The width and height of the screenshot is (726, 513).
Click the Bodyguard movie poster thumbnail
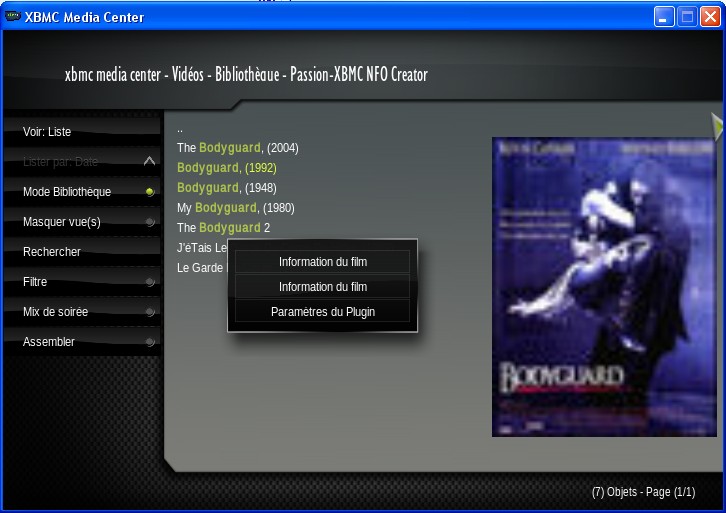pos(604,287)
